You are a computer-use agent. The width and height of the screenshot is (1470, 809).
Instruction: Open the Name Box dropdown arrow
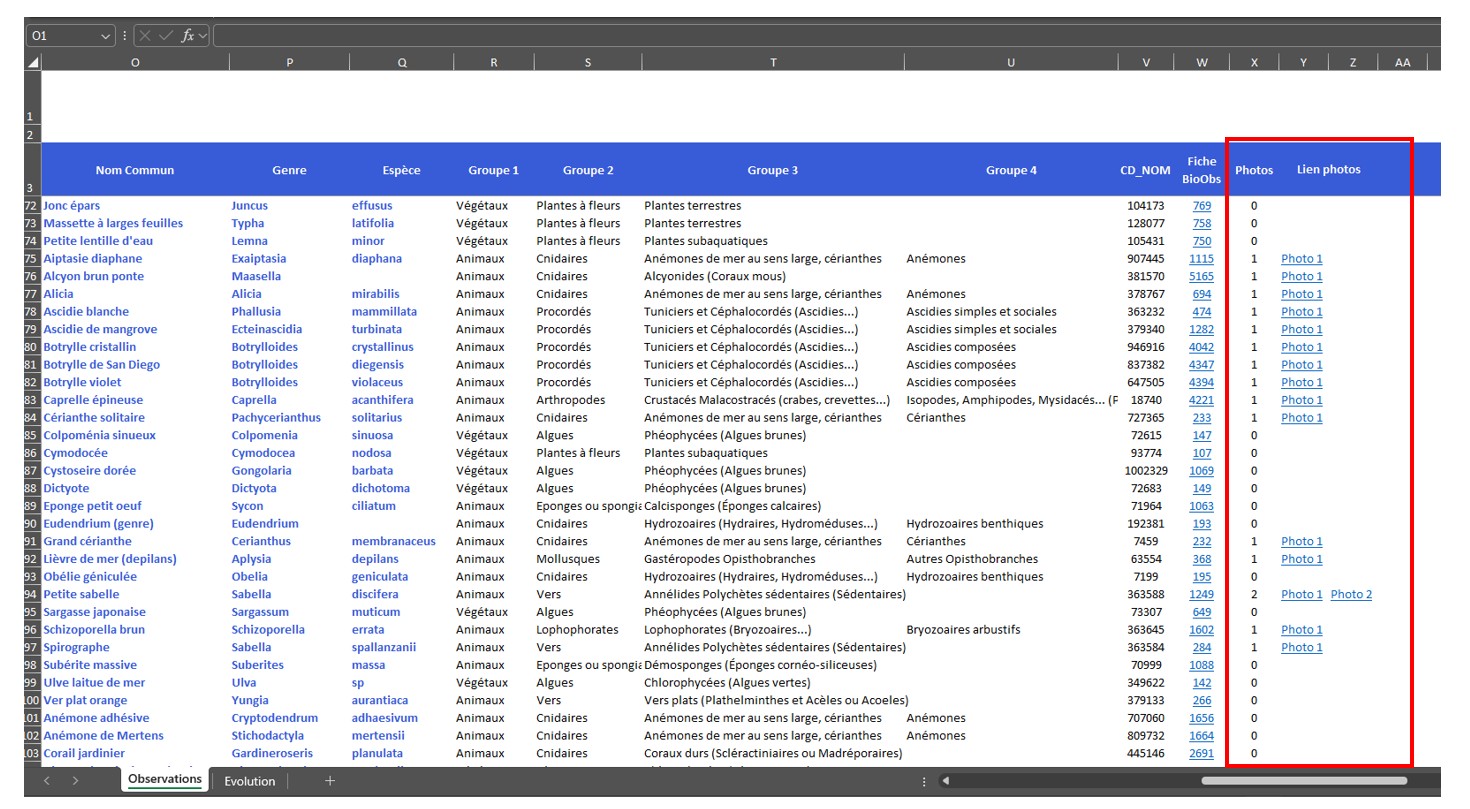[x=106, y=36]
